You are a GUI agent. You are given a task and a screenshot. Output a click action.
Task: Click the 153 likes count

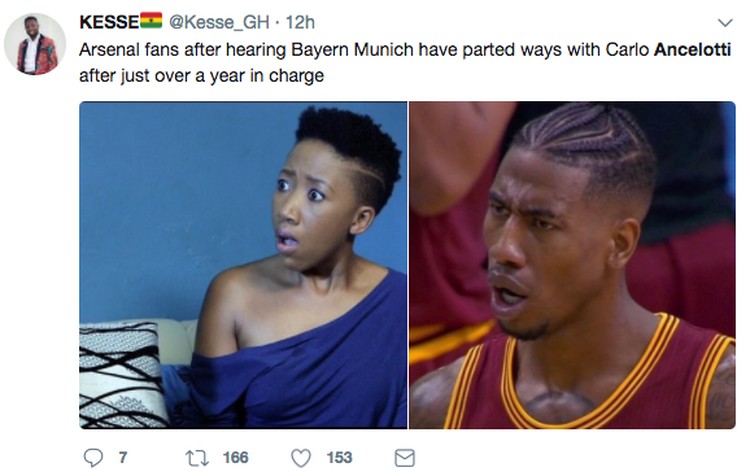[339, 458]
